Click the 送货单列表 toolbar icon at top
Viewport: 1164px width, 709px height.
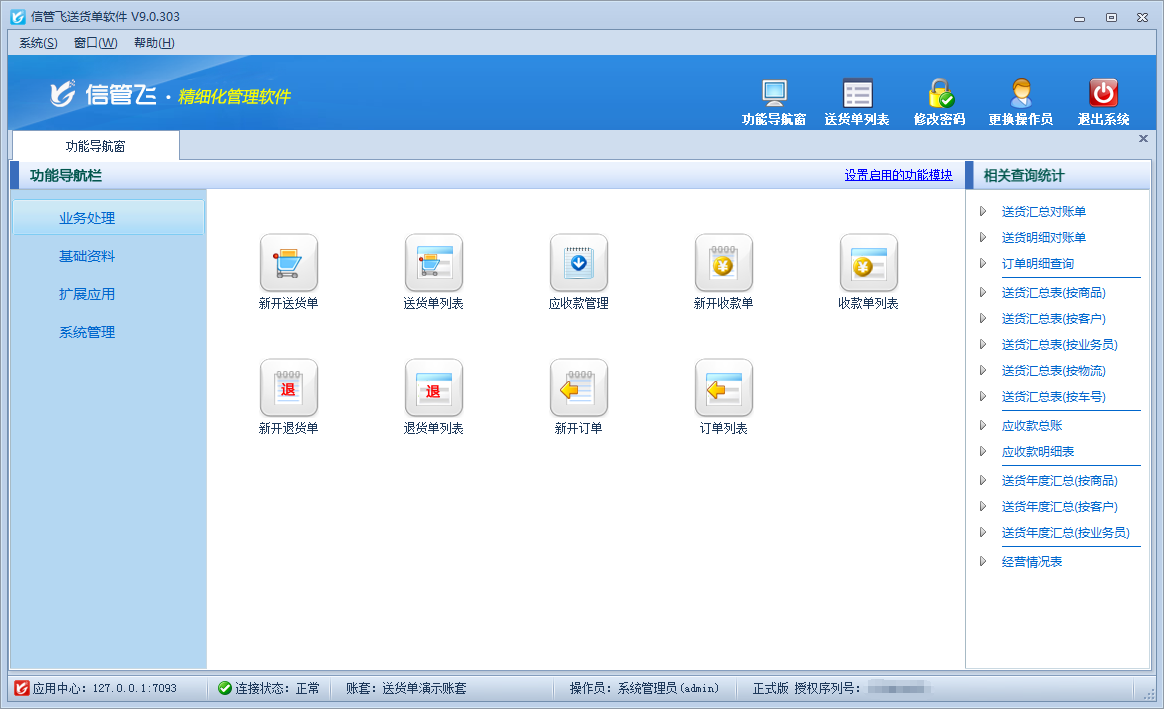pyautogui.click(x=857, y=94)
